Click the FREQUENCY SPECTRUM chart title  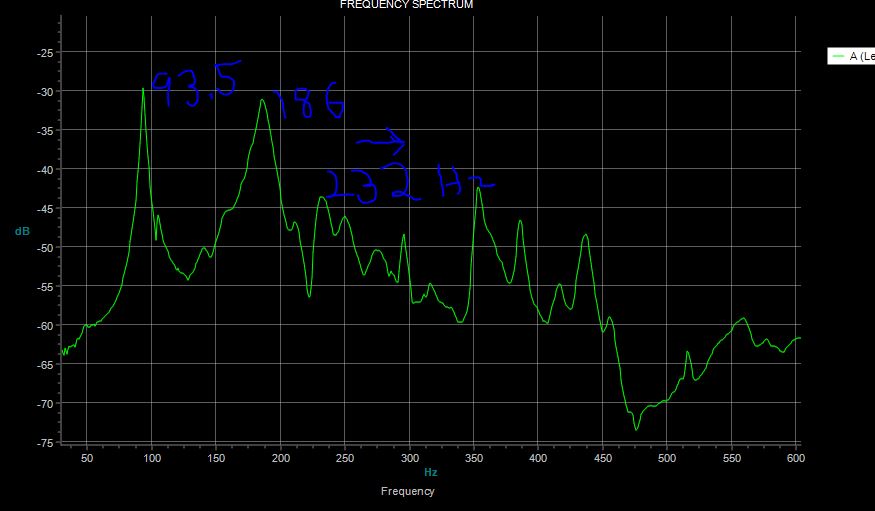pyautogui.click(x=406, y=5)
